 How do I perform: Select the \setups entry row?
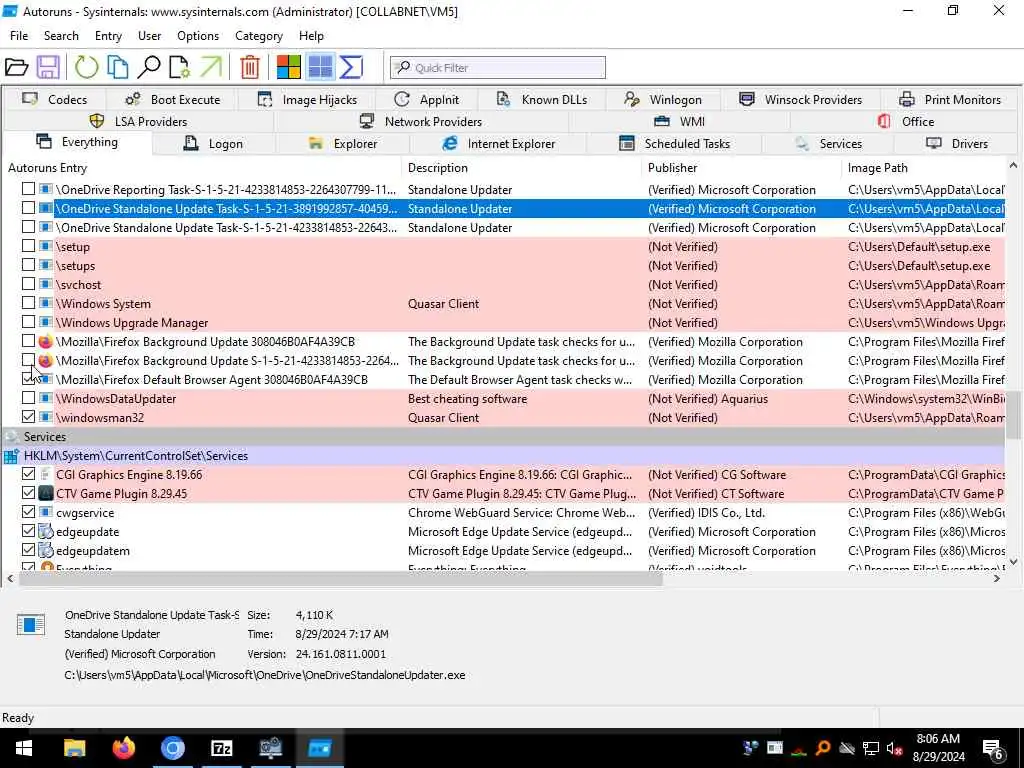[x=504, y=266]
